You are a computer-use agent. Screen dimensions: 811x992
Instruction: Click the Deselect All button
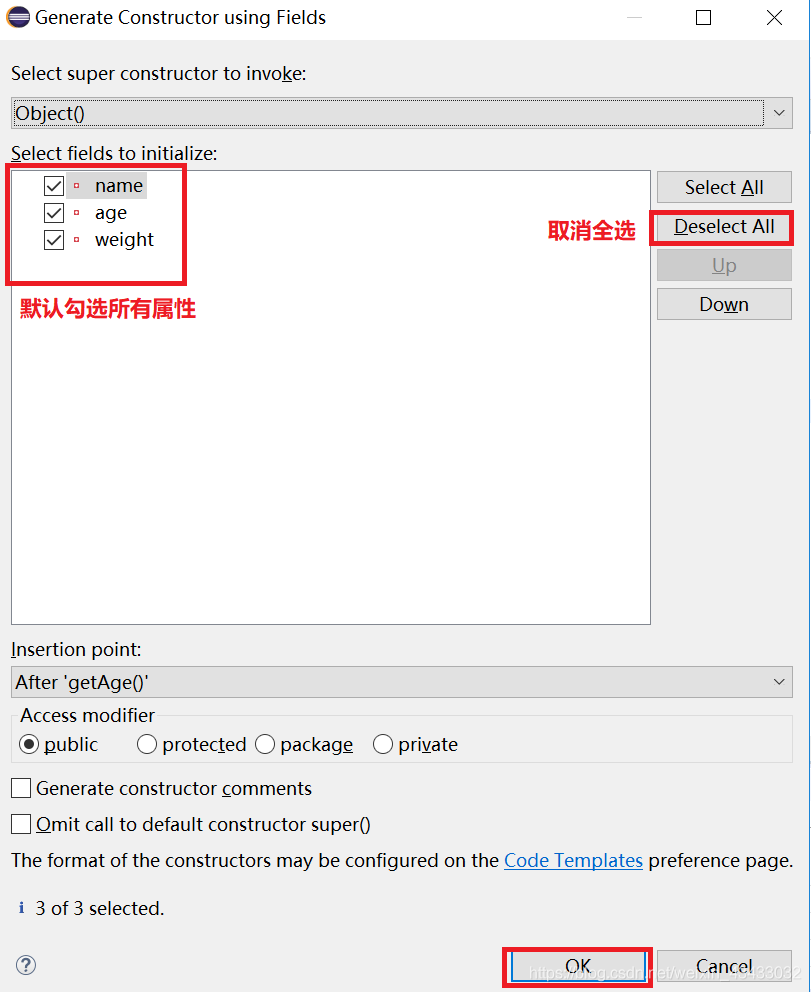[x=724, y=226]
